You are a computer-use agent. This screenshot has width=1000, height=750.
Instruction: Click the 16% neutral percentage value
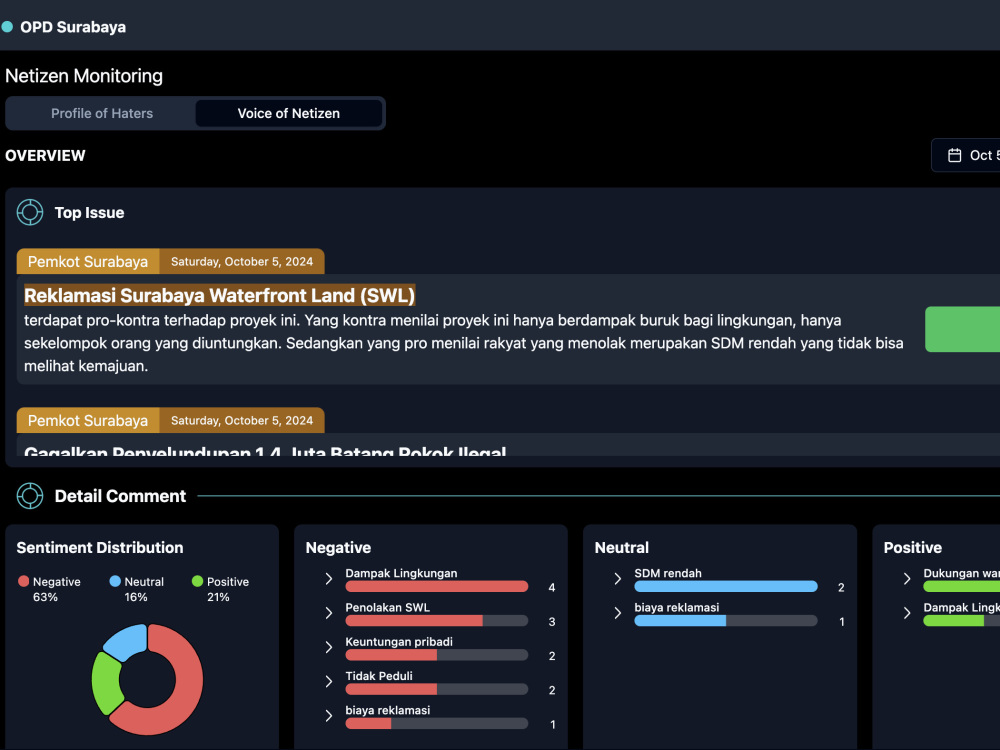point(136,597)
